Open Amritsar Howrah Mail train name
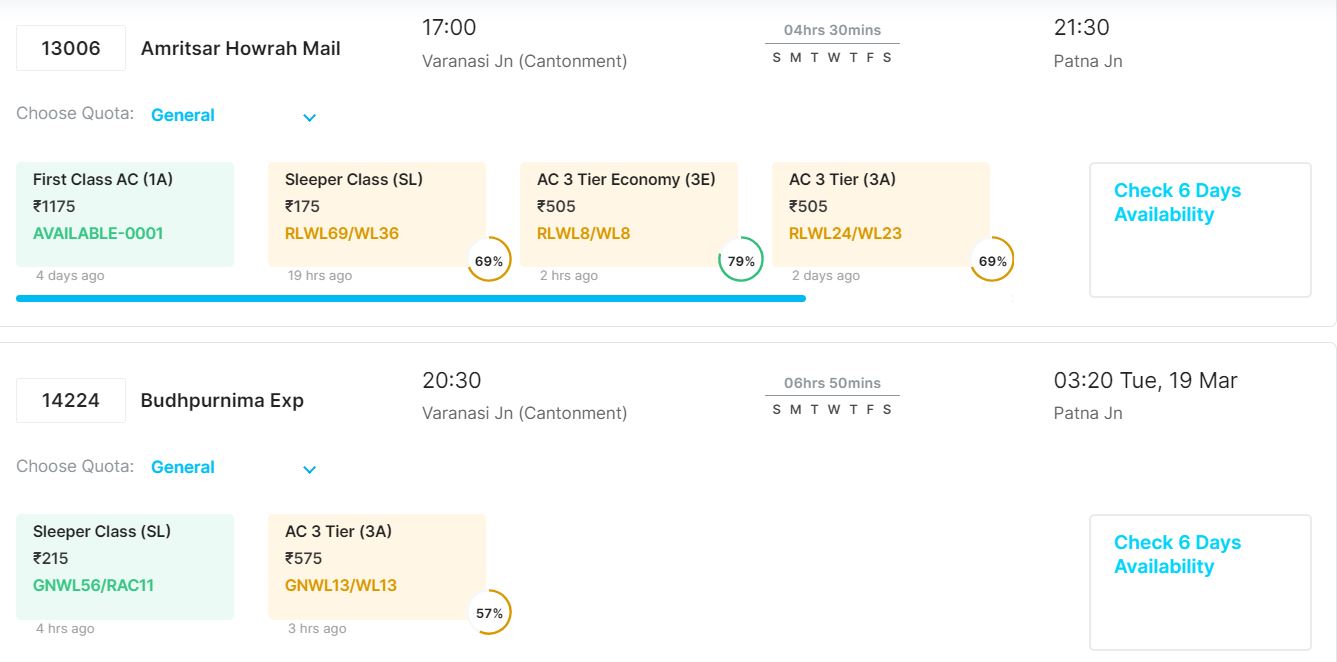The width and height of the screenshot is (1337, 662). 240,48
